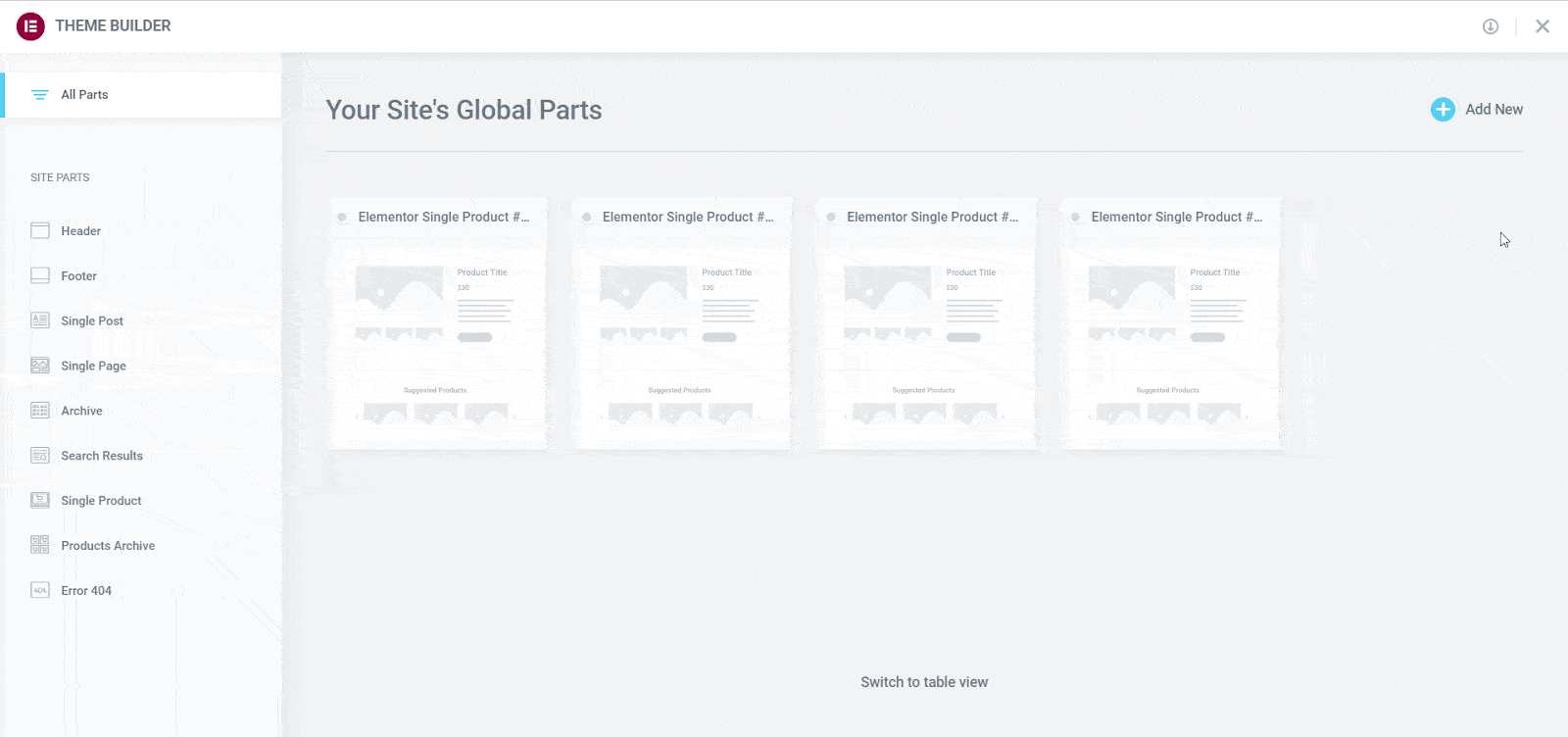Screen dimensions: 1568x737
Task: Click the Elementor logo icon
Action: pyautogui.click(x=30, y=26)
